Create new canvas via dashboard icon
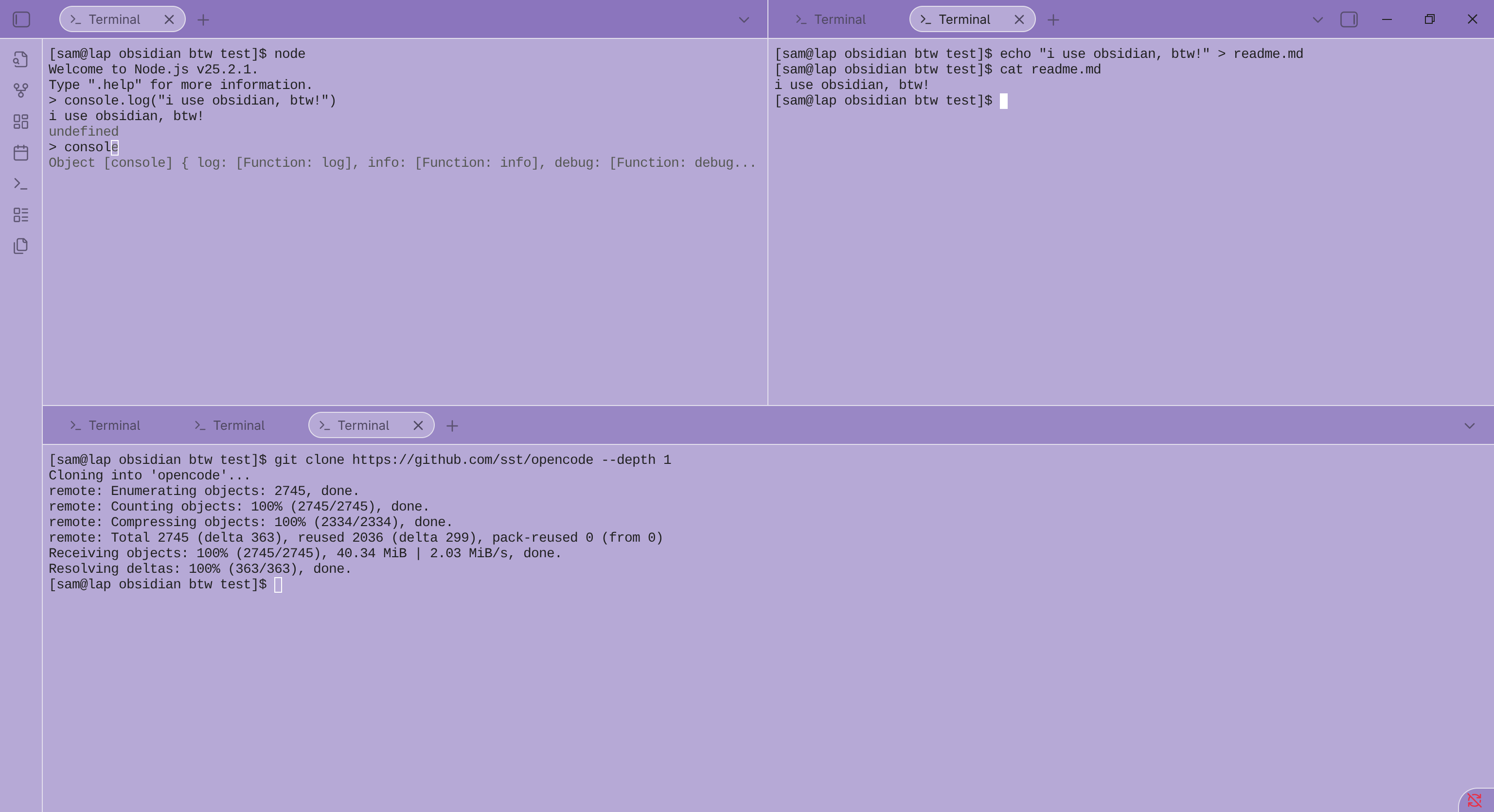This screenshot has height=812, width=1494. coord(21,122)
